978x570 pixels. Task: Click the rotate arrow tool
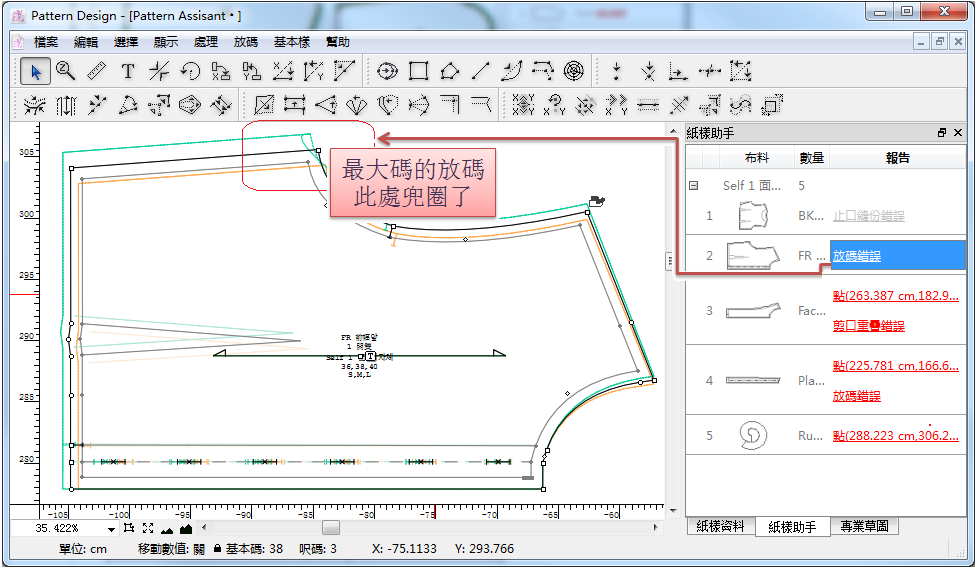190,71
